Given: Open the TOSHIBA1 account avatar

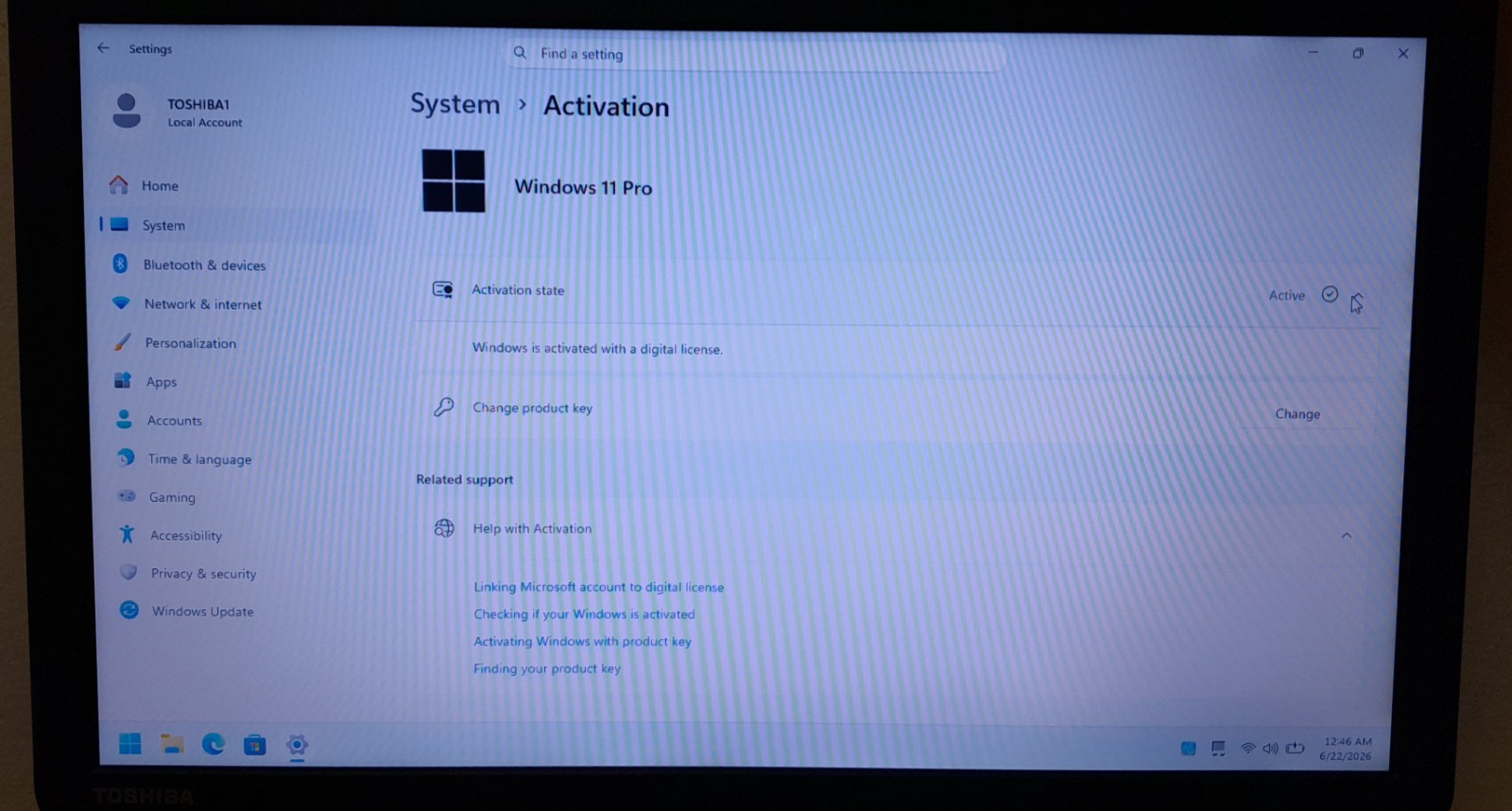Looking at the screenshot, I should tap(127, 111).
